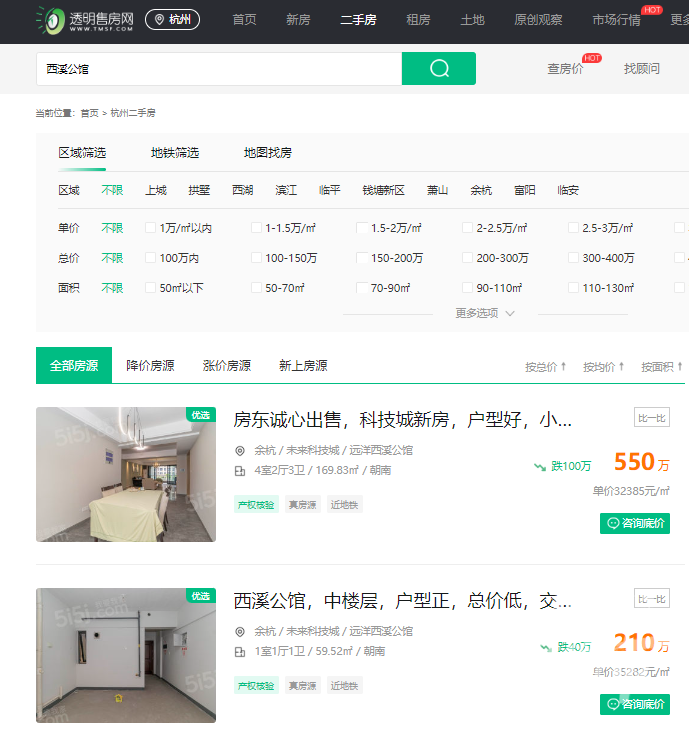
Task: Open listing title 西溪公馆，中楼层，户型正
Action: point(403,601)
